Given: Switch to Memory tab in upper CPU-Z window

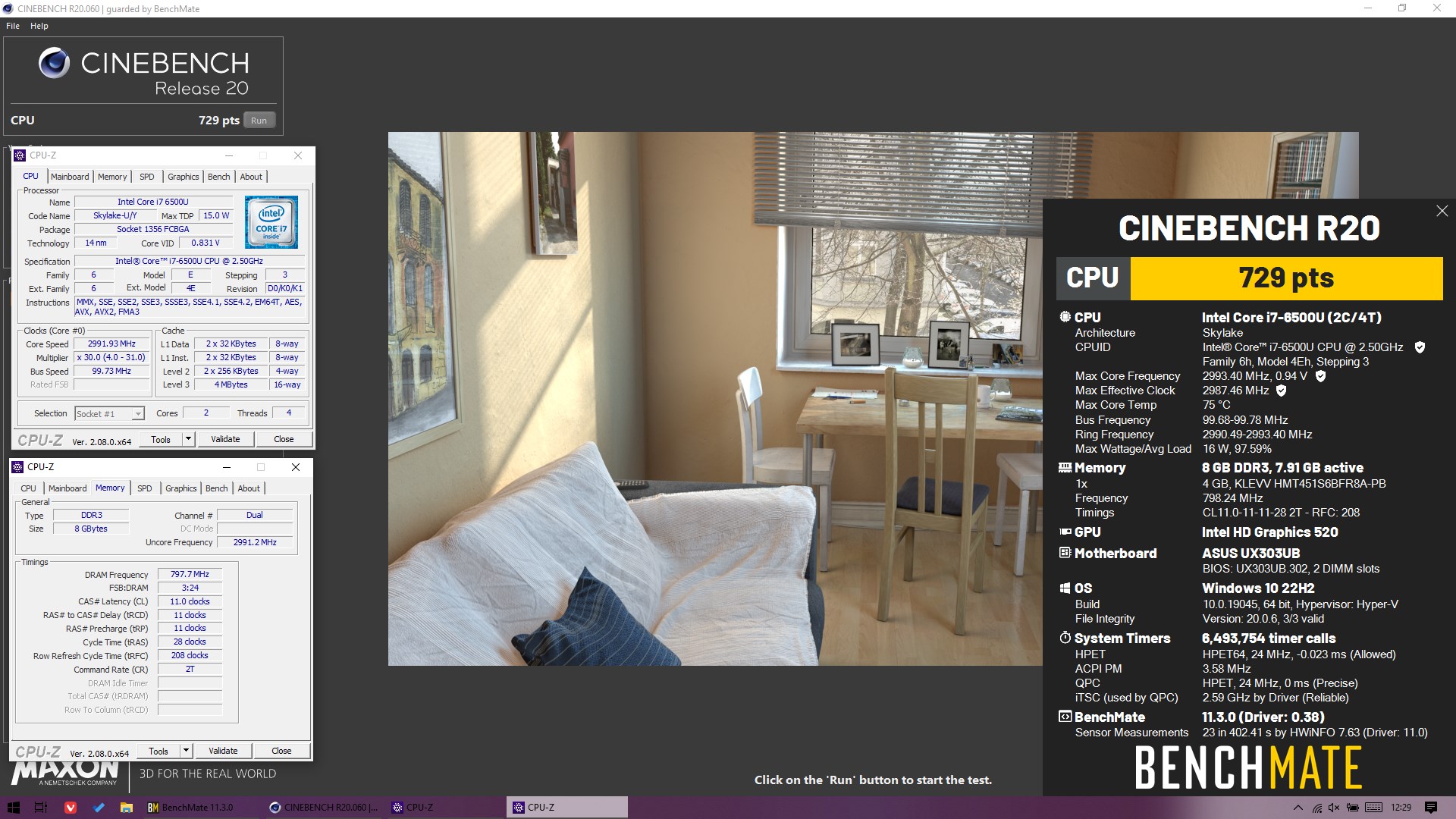Looking at the screenshot, I should pos(112,177).
